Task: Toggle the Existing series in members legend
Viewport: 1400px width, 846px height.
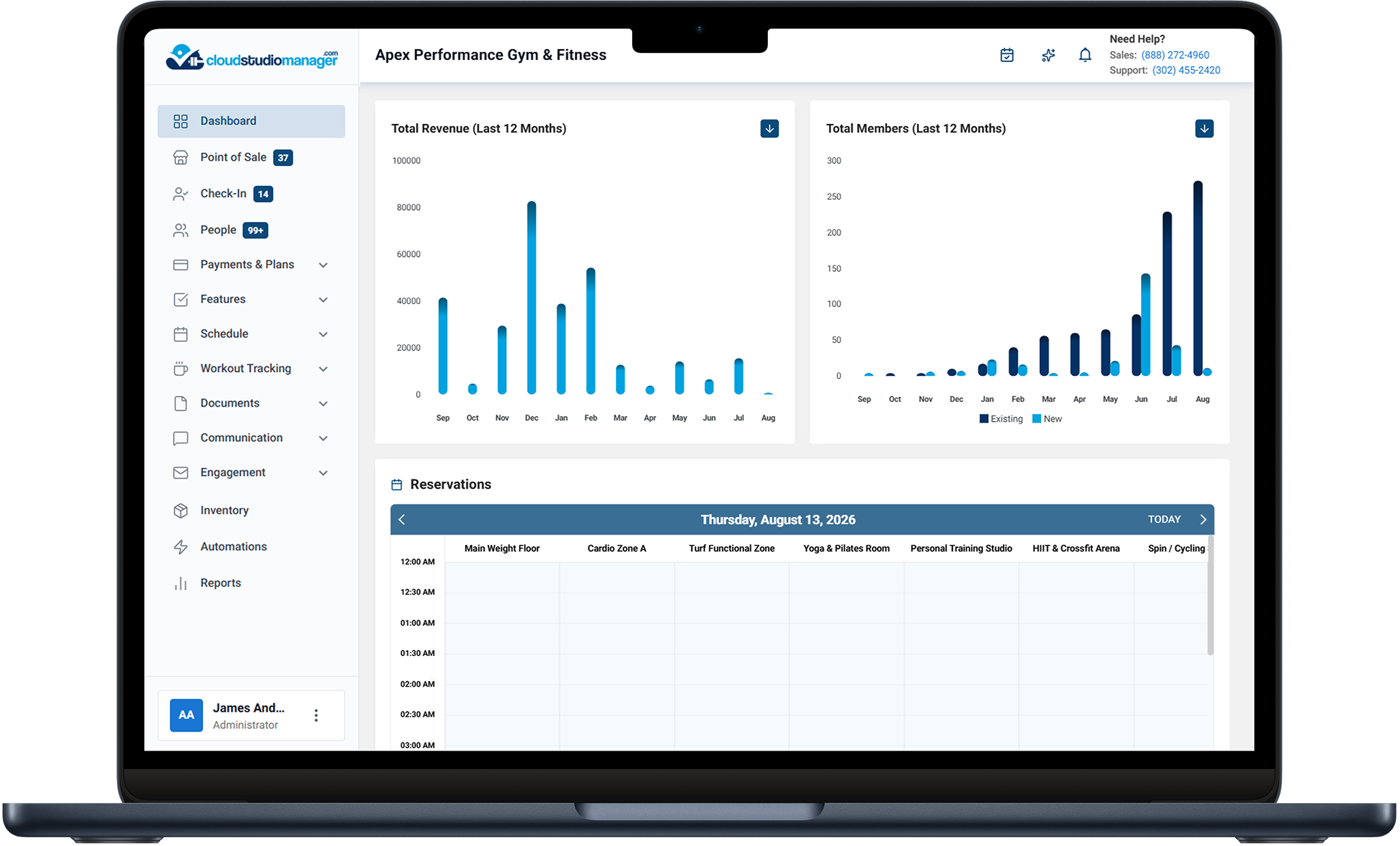Action: coord(1001,419)
